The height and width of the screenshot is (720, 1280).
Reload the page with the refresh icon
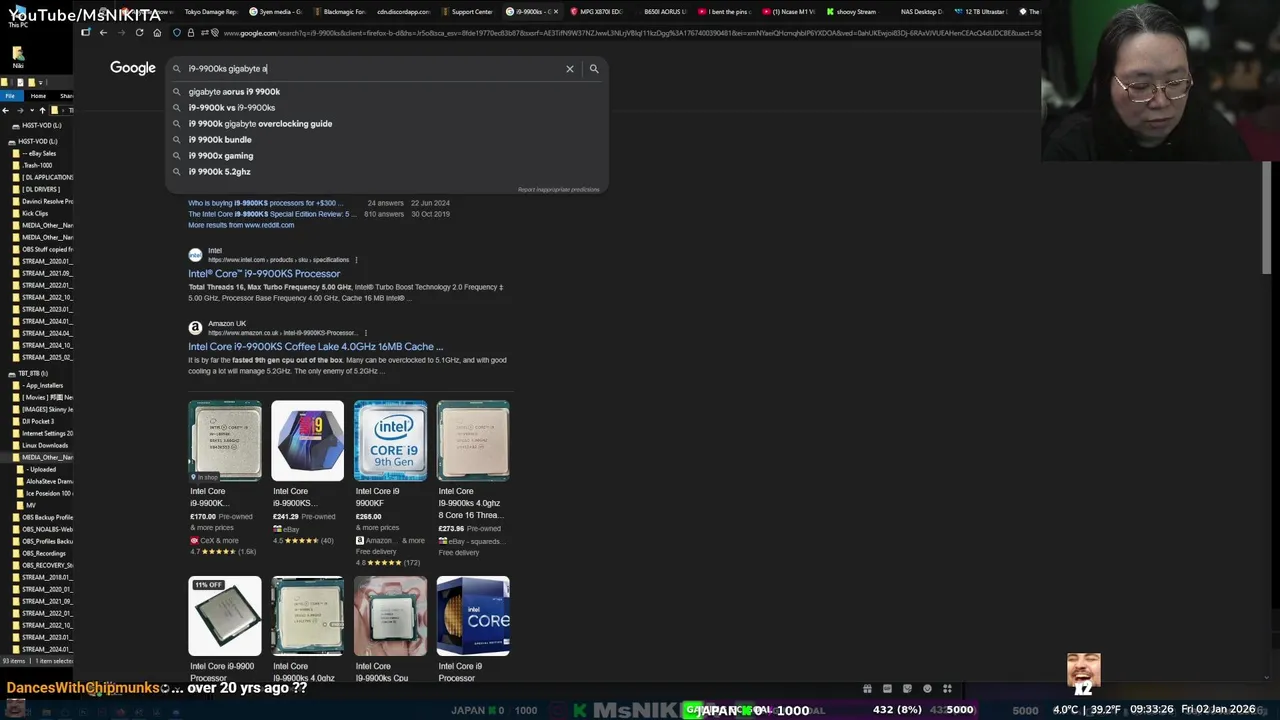[x=139, y=33]
